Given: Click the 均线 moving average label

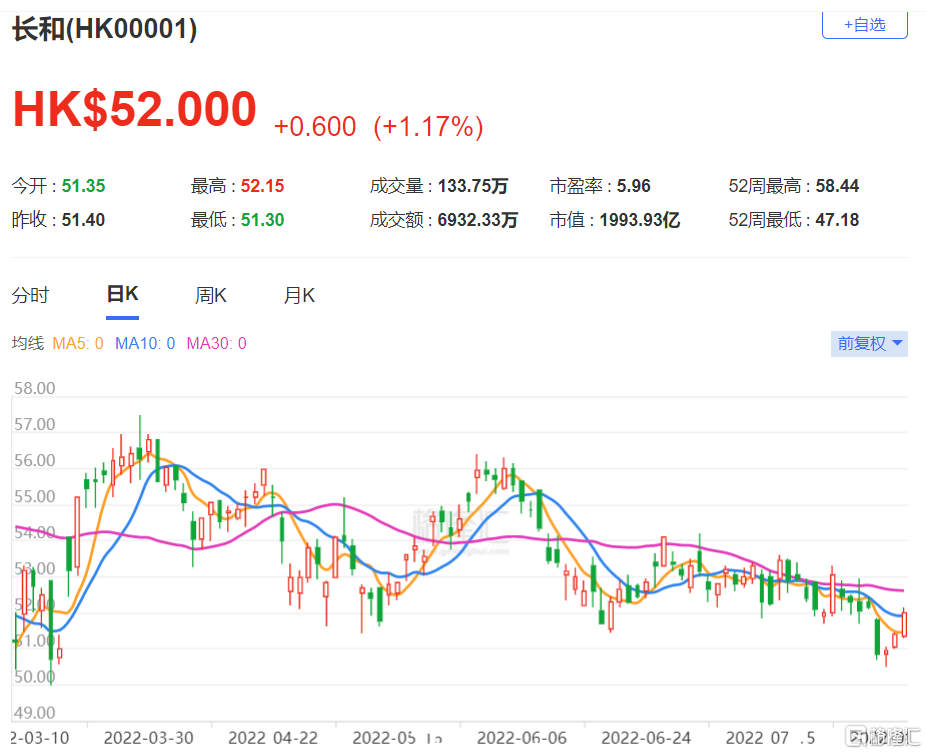Looking at the screenshot, I should point(28,344).
